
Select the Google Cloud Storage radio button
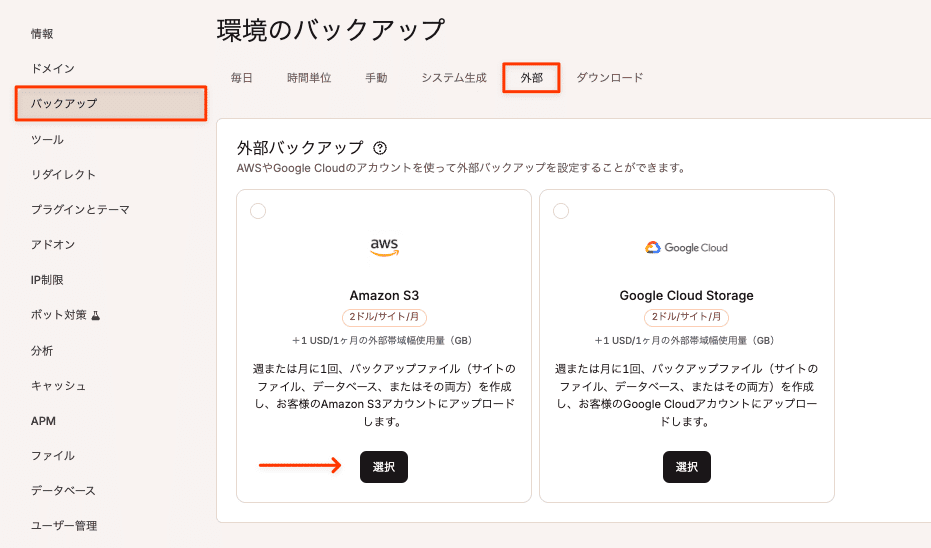point(560,211)
